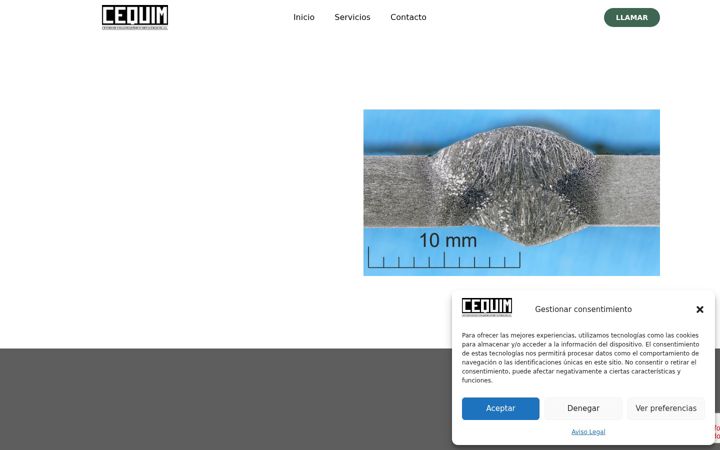This screenshot has height=450, width=720.
Task: Deny cookies with the Denegar button
Action: pyautogui.click(x=583, y=408)
